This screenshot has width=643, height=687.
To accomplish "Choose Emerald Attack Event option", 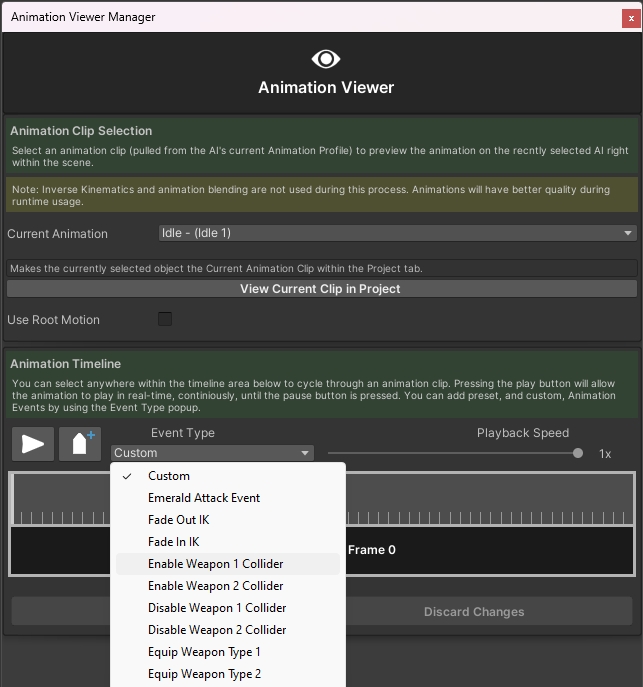I will point(204,498).
